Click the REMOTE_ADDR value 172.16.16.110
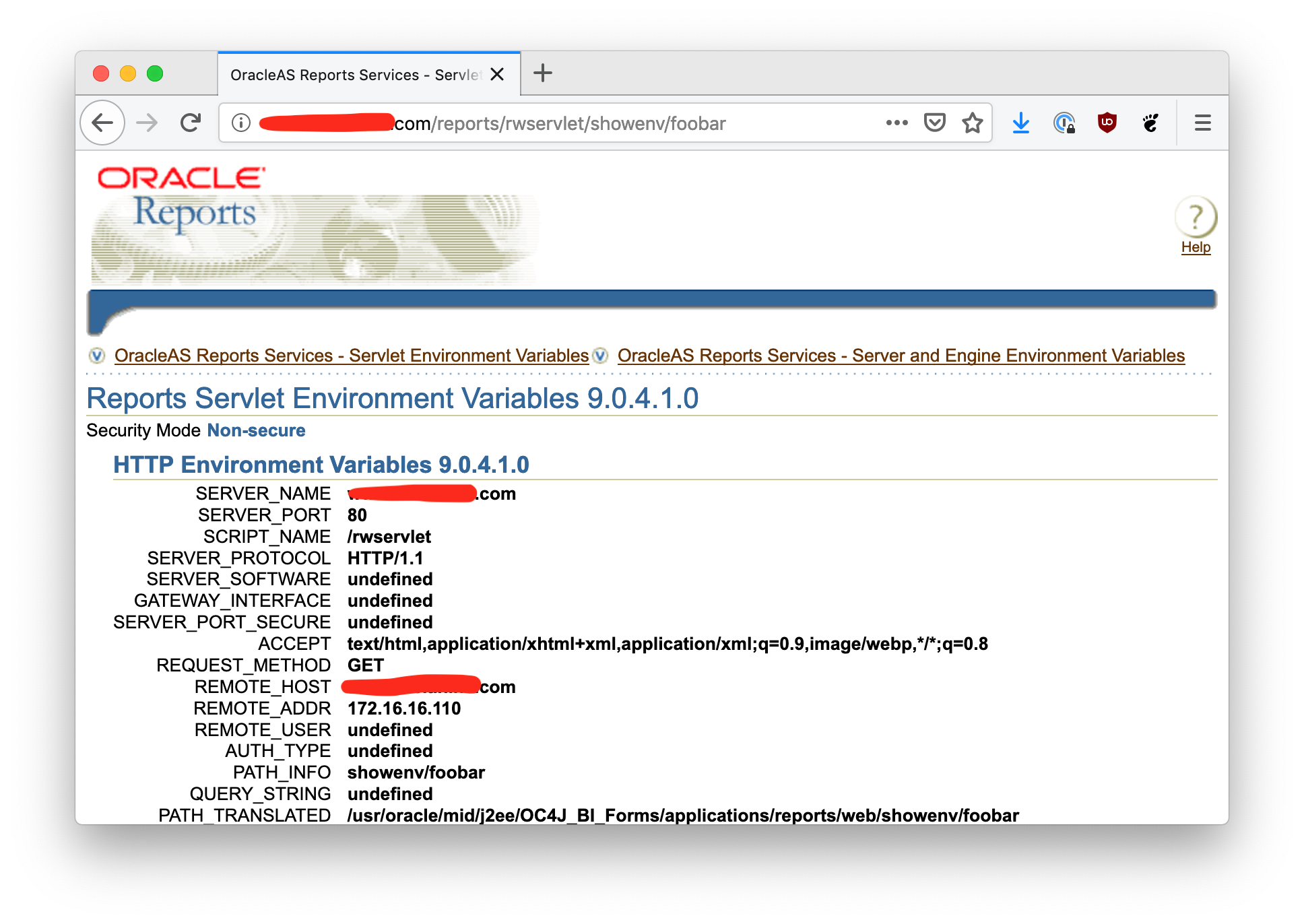 [404, 708]
